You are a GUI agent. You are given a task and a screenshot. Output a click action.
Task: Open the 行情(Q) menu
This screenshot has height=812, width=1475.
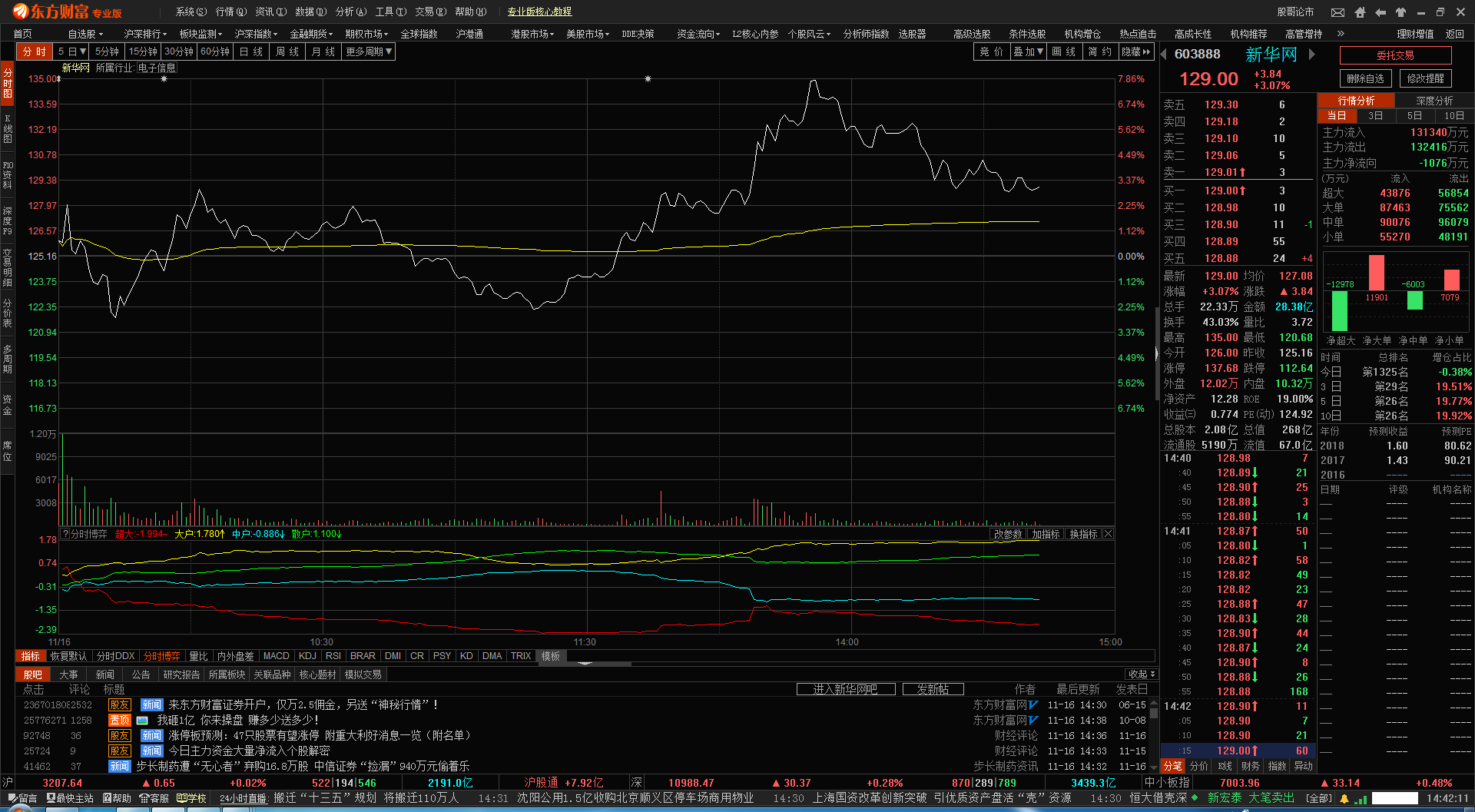pyautogui.click(x=230, y=12)
